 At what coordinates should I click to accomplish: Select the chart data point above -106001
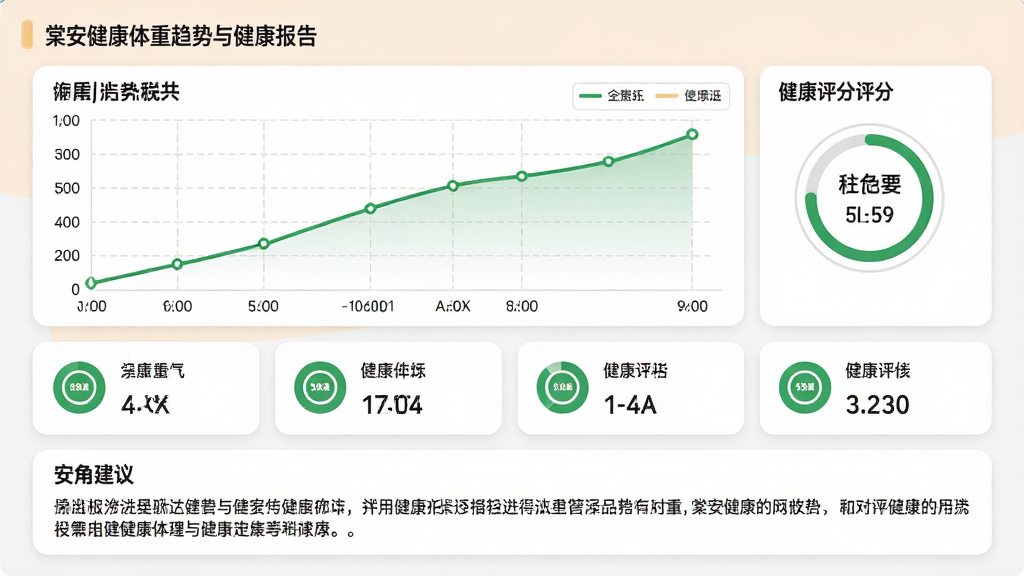pos(370,208)
